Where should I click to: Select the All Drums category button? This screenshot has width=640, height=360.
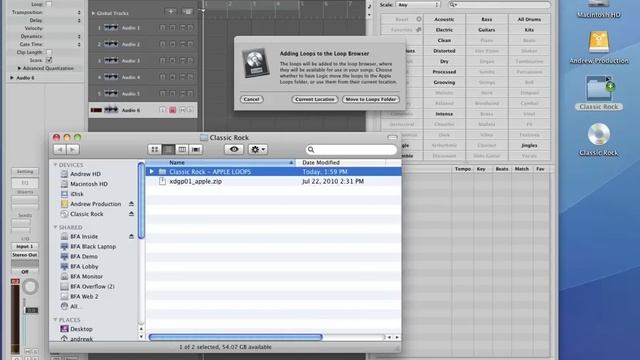point(529,19)
